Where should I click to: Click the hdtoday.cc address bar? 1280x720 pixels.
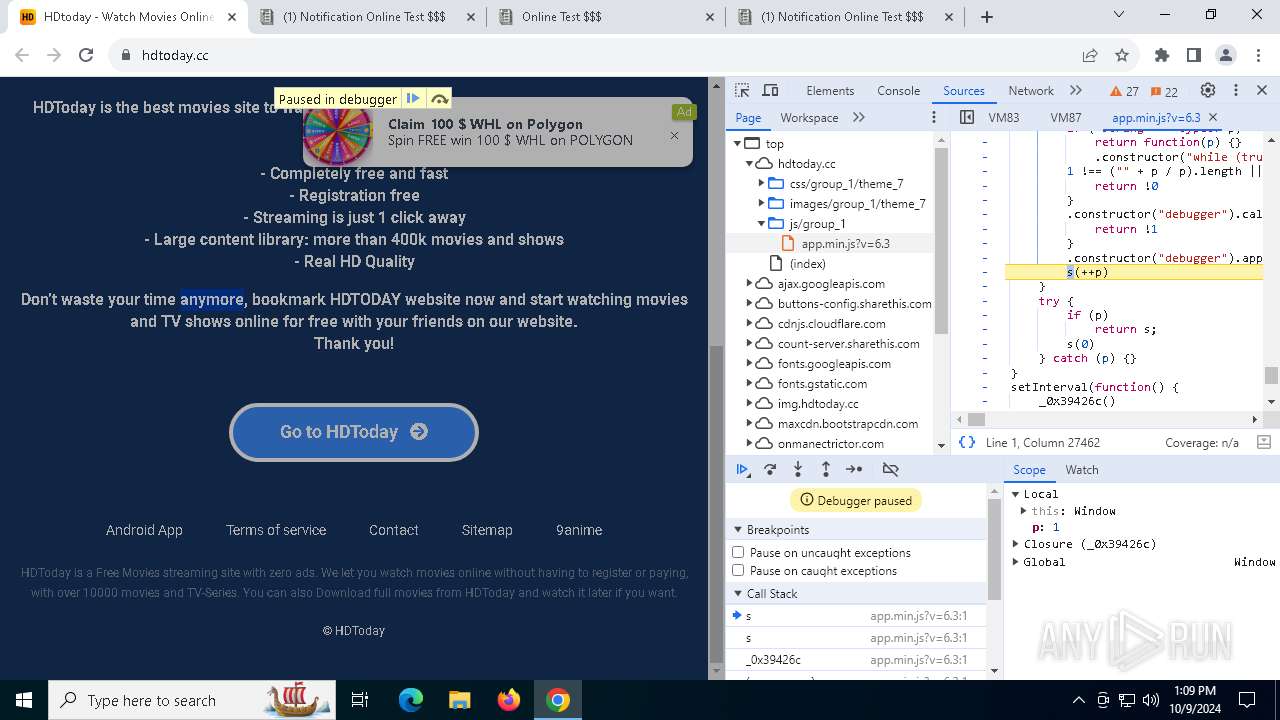click(590, 56)
